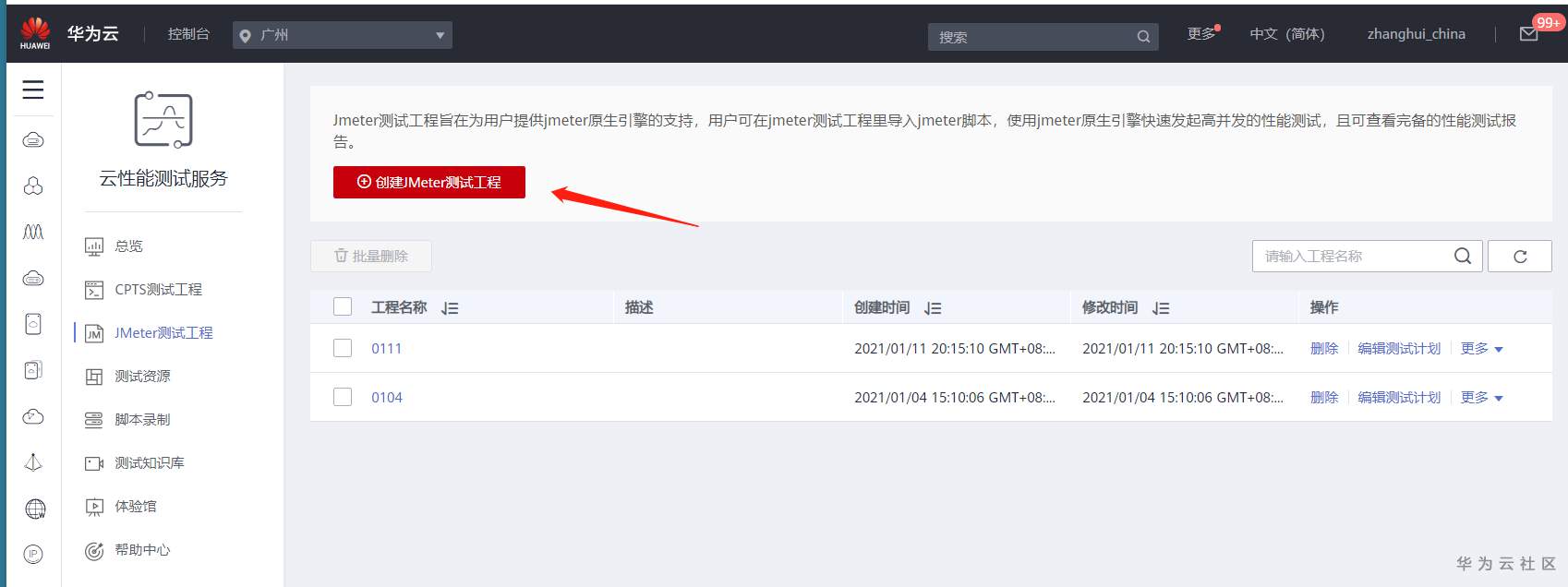
Task: Open project 0104 link
Action: tap(387, 398)
